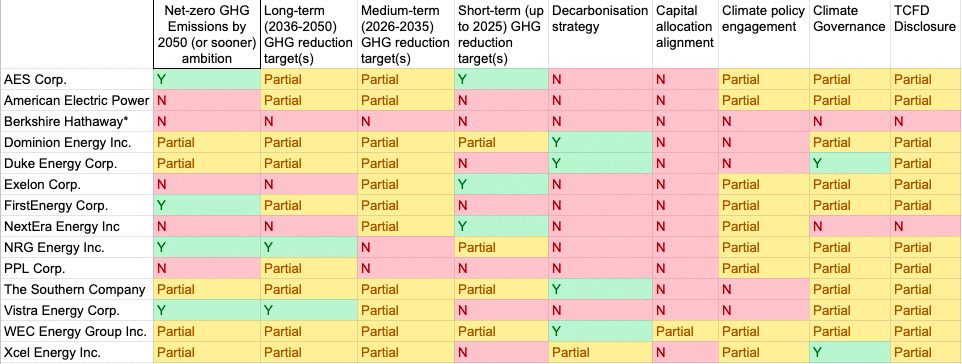The width and height of the screenshot is (962, 364).
Task: Click the Decarbonisation strategy column header
Action: click(x=600, y=34)
